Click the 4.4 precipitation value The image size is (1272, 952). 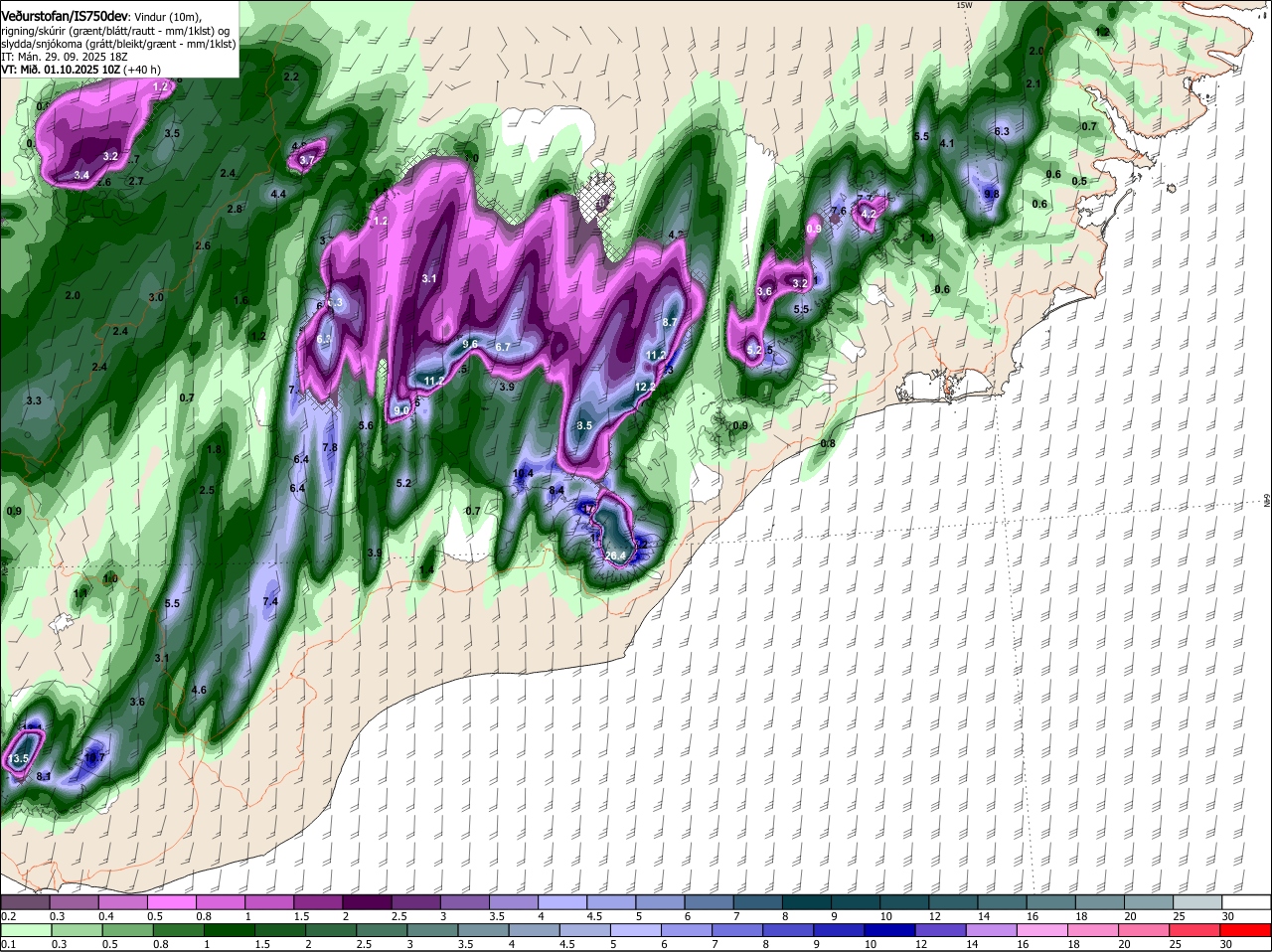click(278, 194)
